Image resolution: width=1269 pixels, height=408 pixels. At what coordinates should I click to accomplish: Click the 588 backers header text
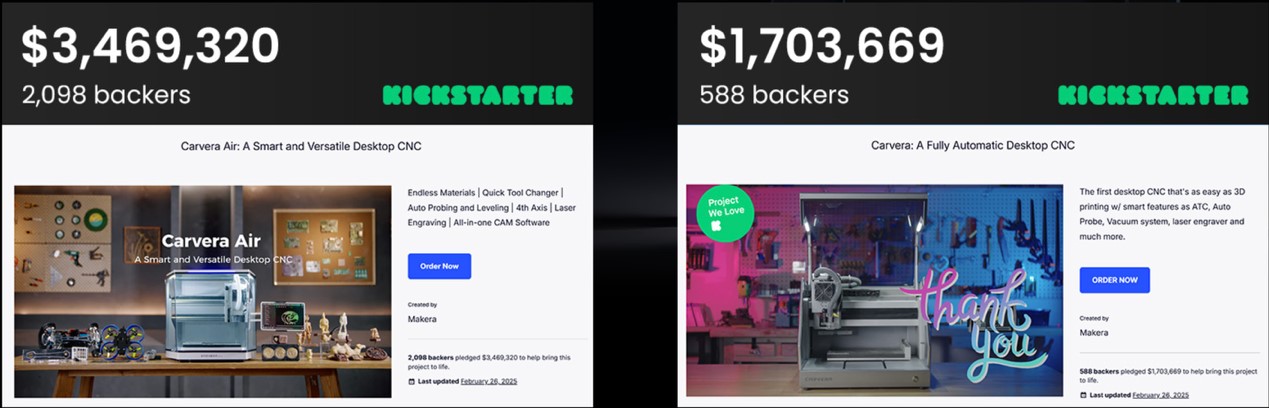(x=774, y=95)
